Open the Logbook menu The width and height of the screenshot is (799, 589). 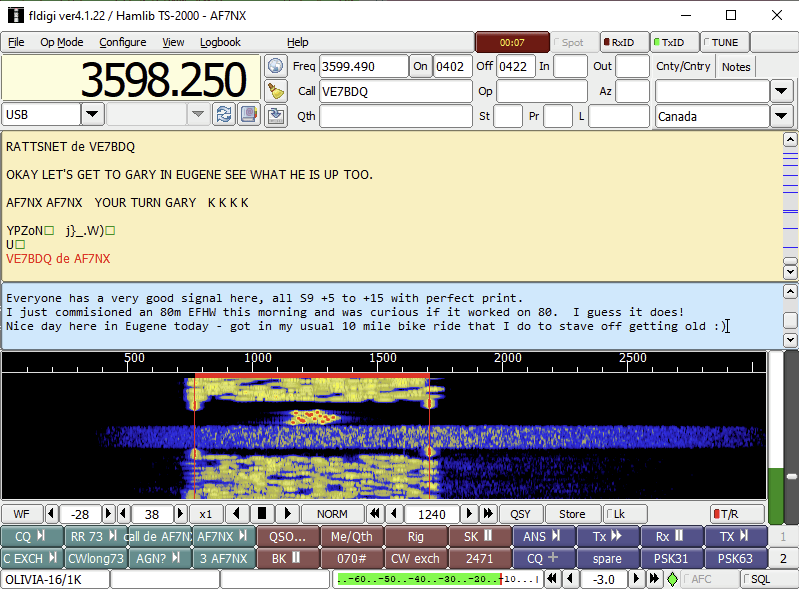click(x=220, y=42)
